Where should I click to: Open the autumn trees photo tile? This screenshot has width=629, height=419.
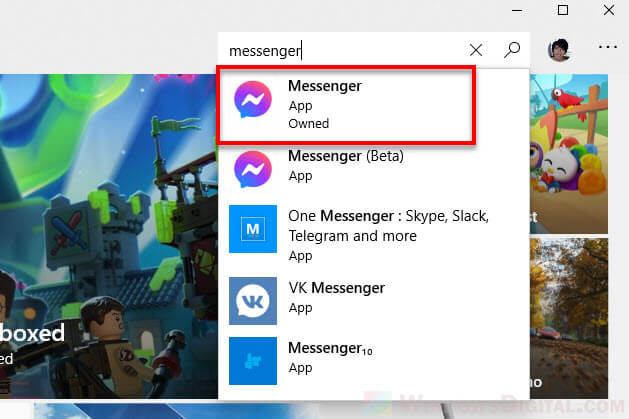click(569, 318)
